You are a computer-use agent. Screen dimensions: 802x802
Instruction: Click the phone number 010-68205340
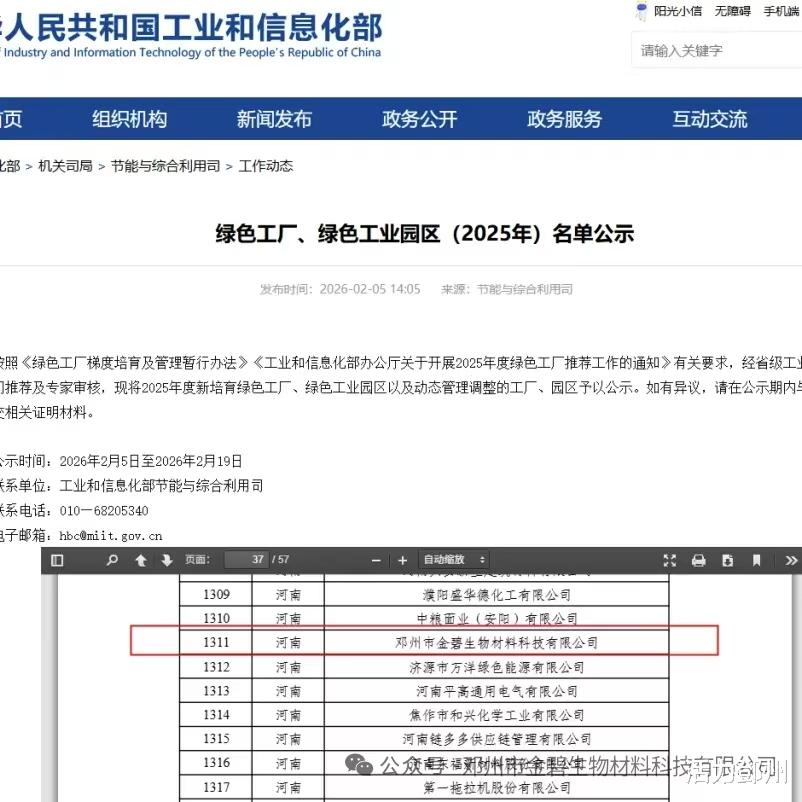(104, 510)
